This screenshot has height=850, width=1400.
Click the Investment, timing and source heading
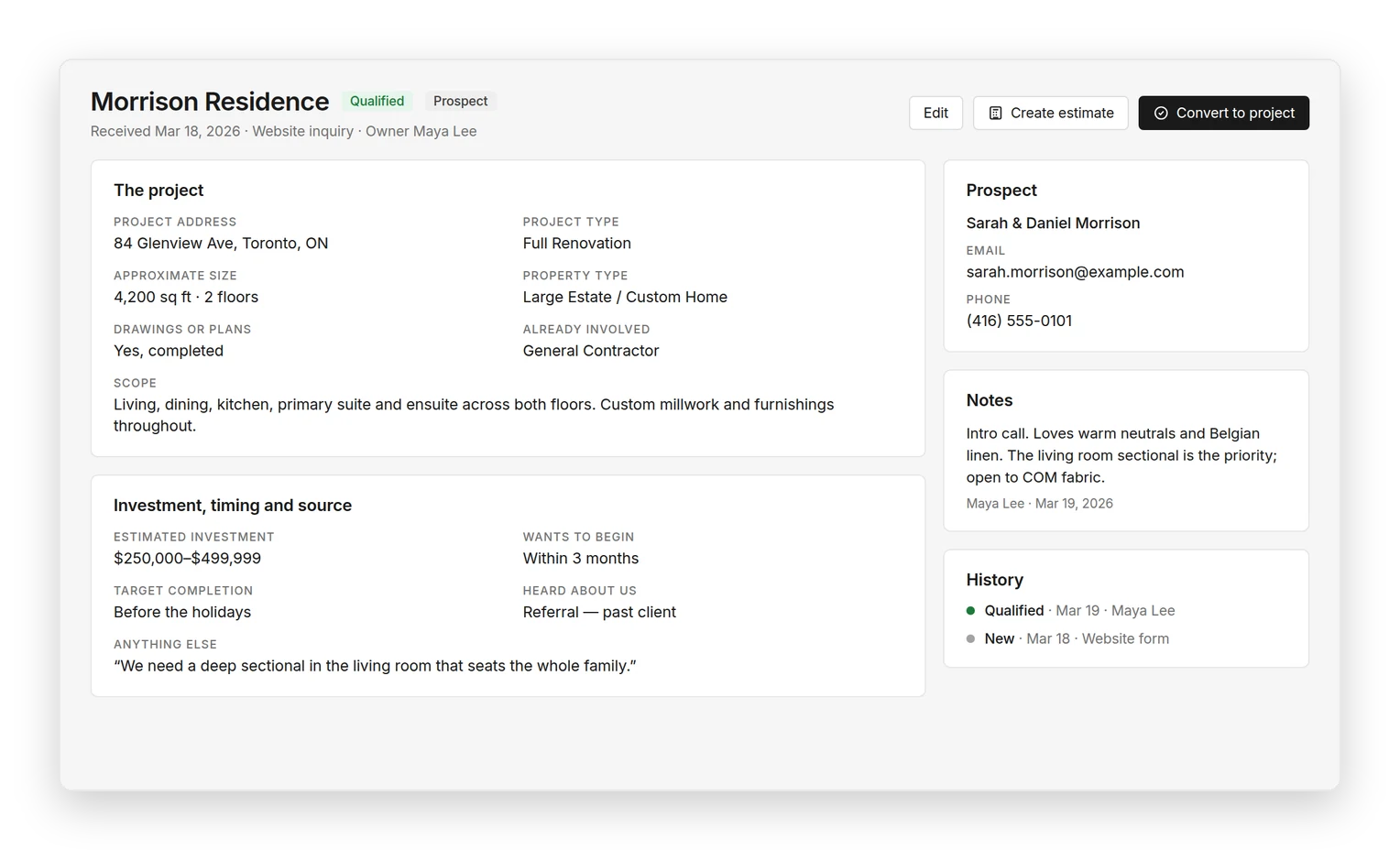(x=233, y=506)
